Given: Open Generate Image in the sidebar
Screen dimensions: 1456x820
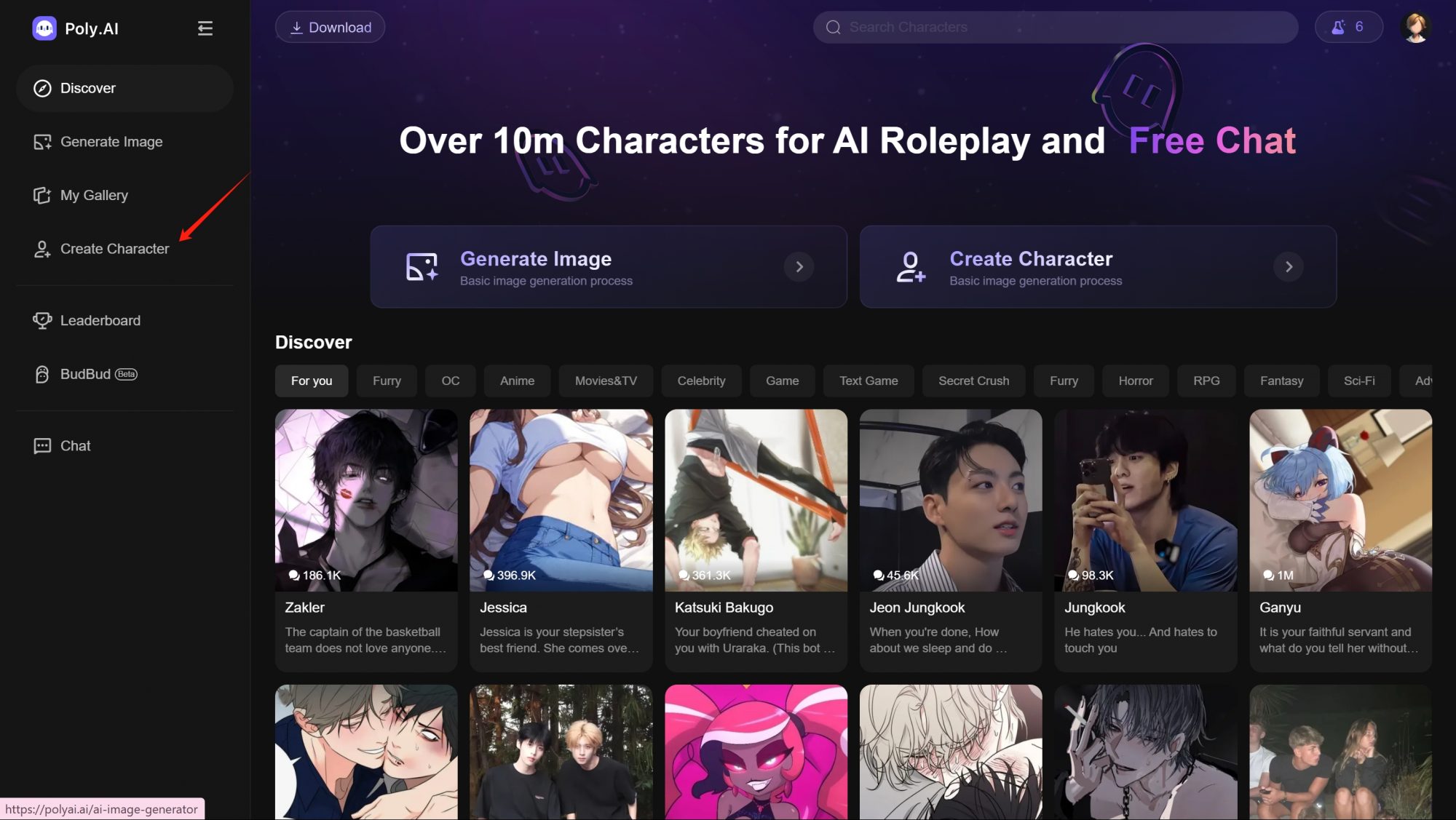Looking at the screenshot, I should [124, 142].
